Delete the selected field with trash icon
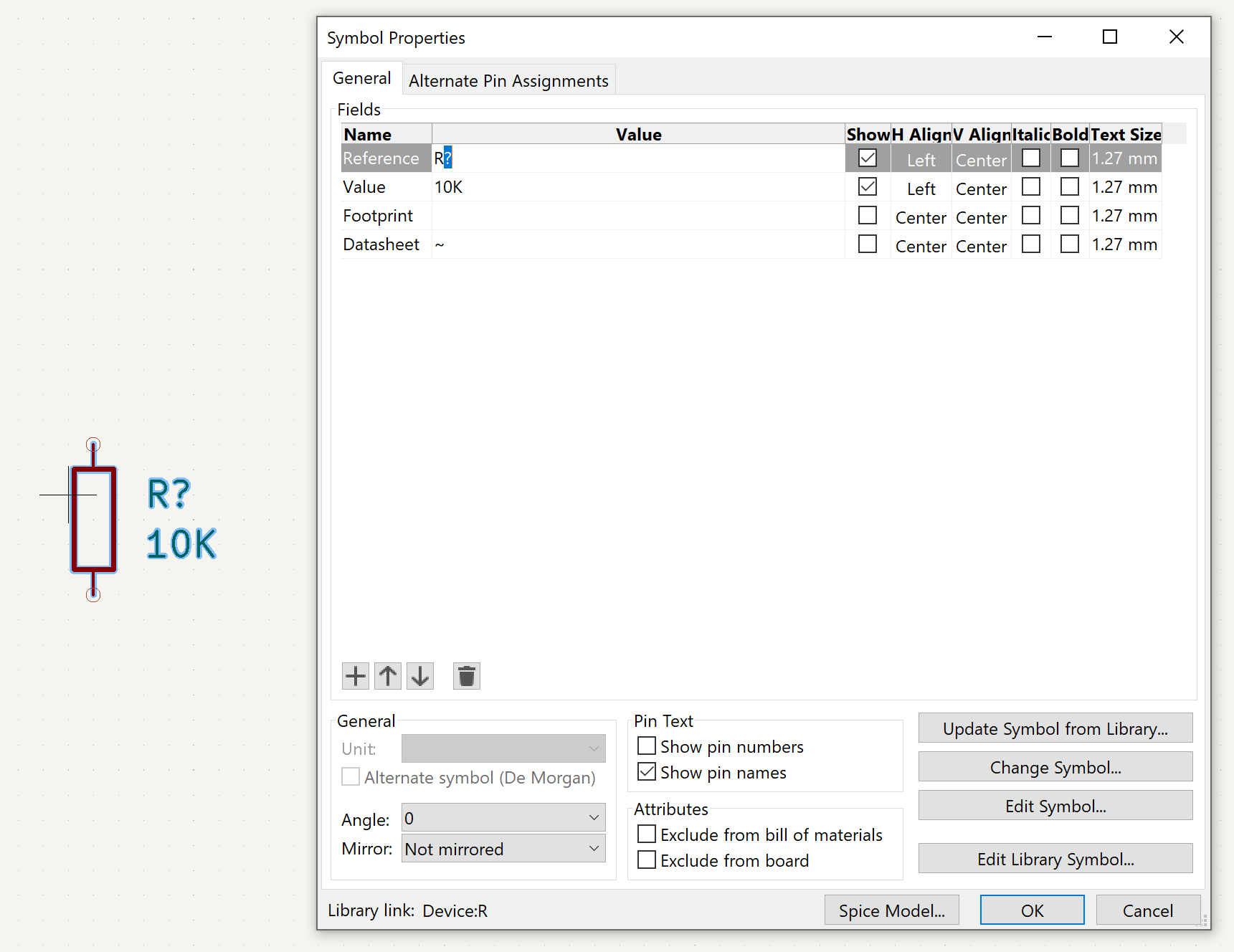 (x=466, y=675)
